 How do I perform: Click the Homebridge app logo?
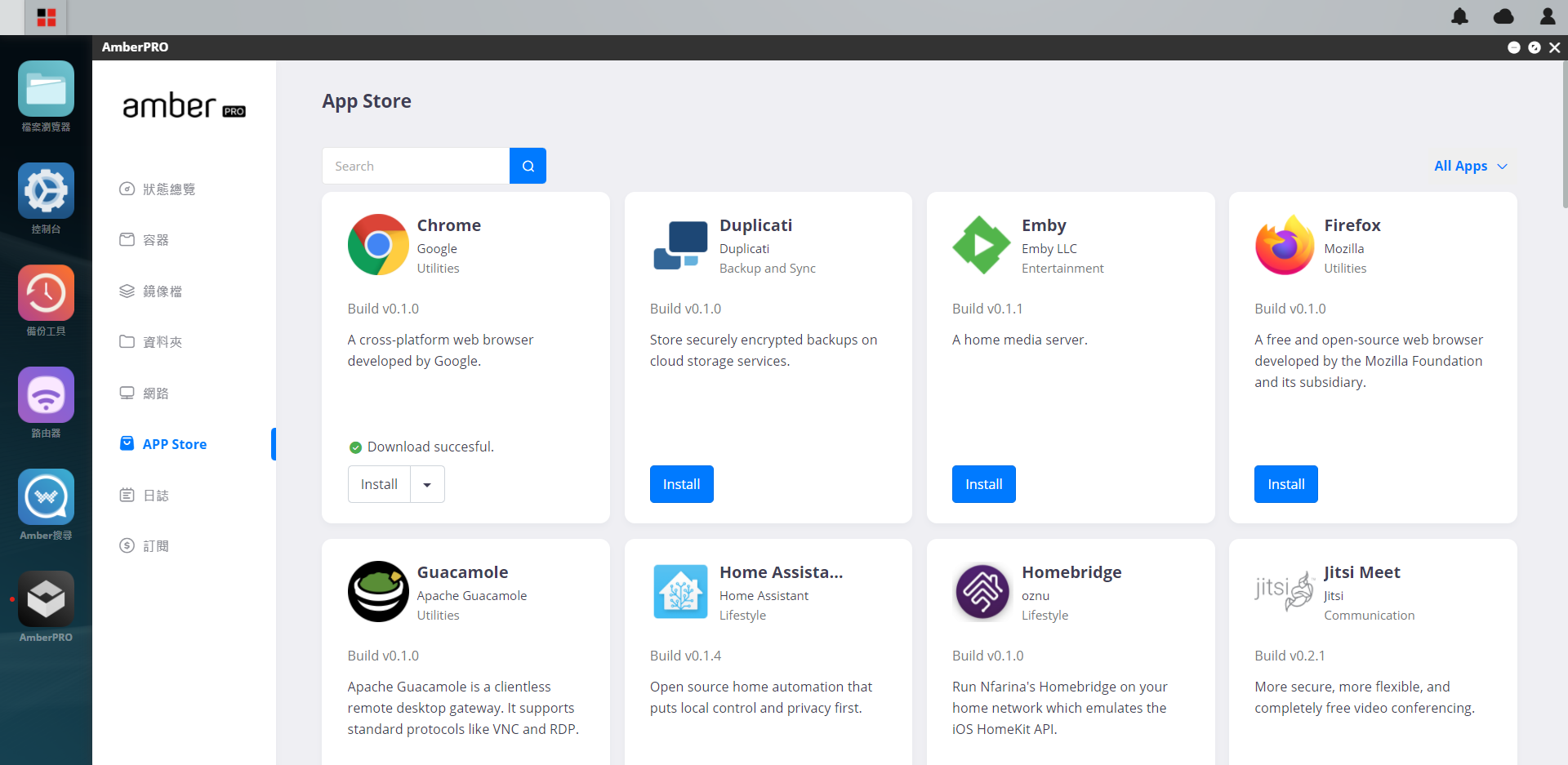(982, 591)
